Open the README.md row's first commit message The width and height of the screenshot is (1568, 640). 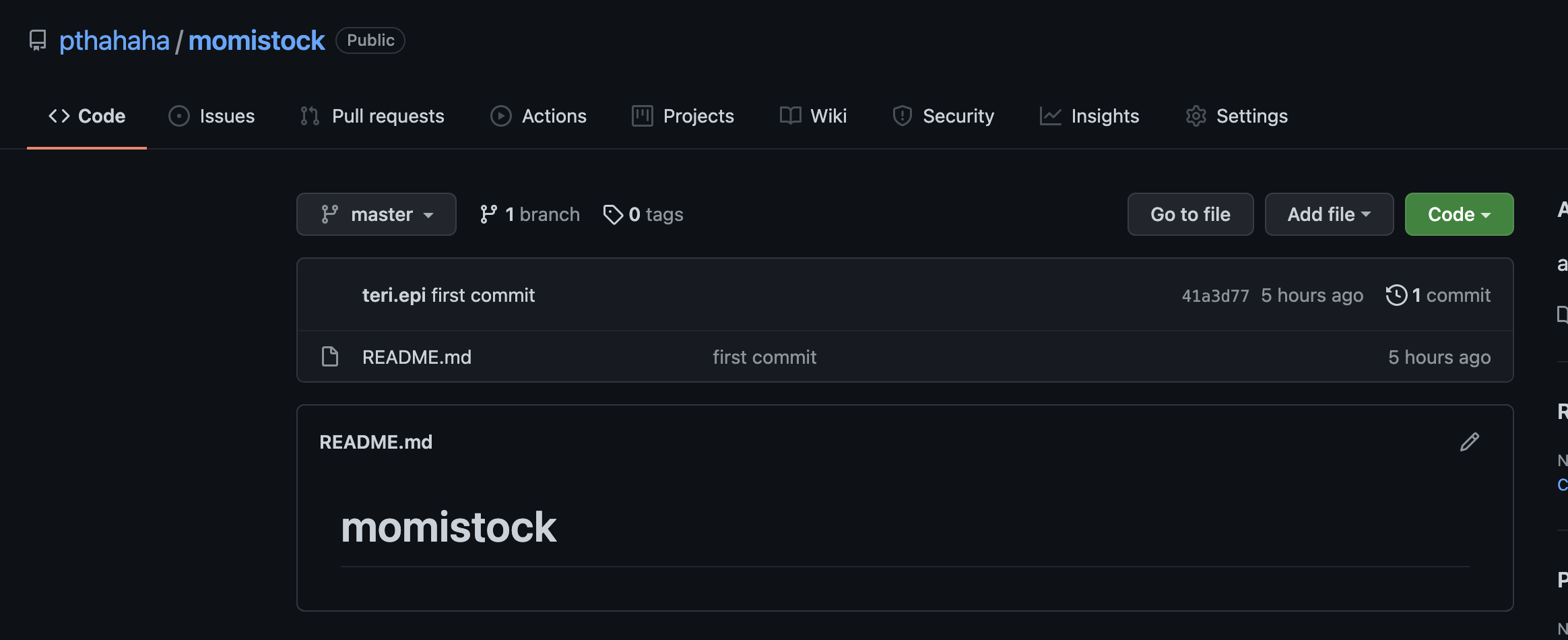click(764, 357)
